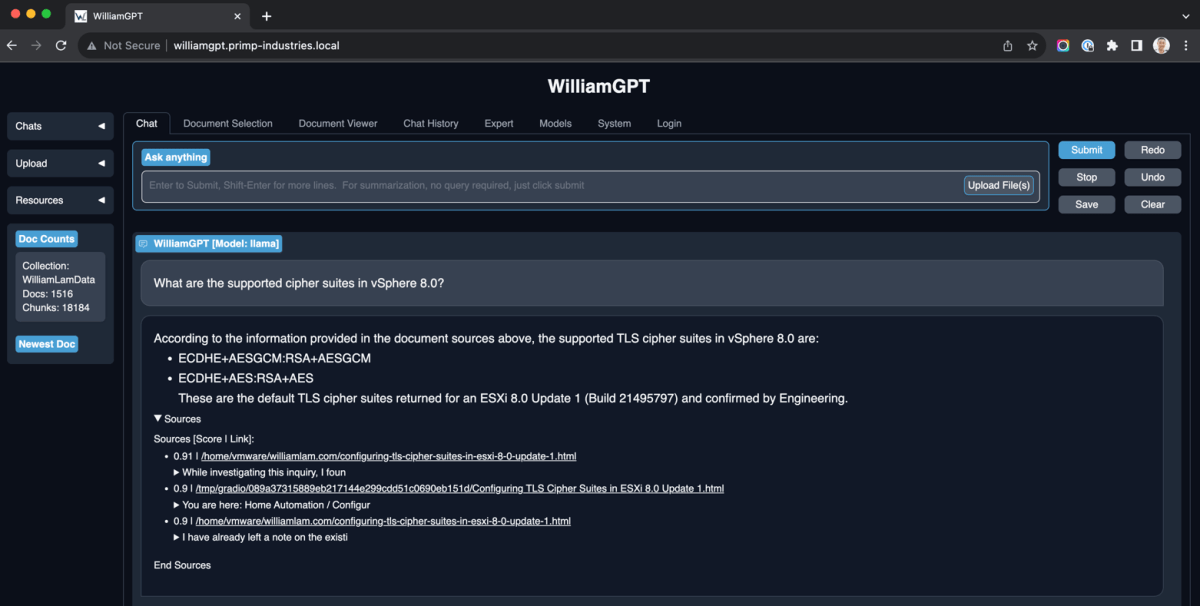Click the Doc Counts label

47,239
